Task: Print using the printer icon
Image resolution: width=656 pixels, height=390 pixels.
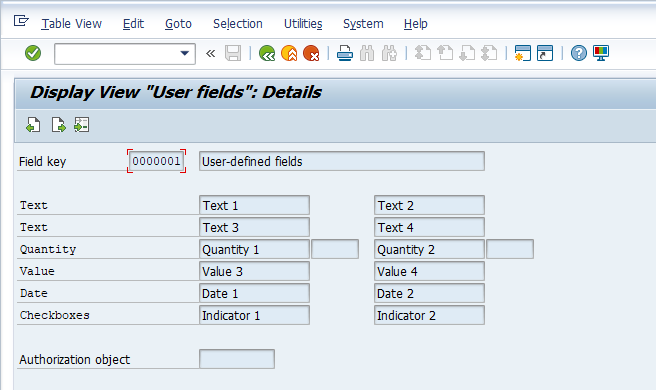Action: point(345,53)
